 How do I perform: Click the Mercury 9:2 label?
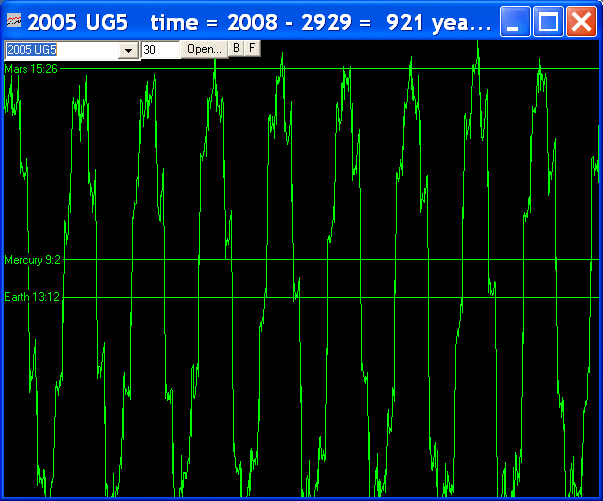pos(33,260)
